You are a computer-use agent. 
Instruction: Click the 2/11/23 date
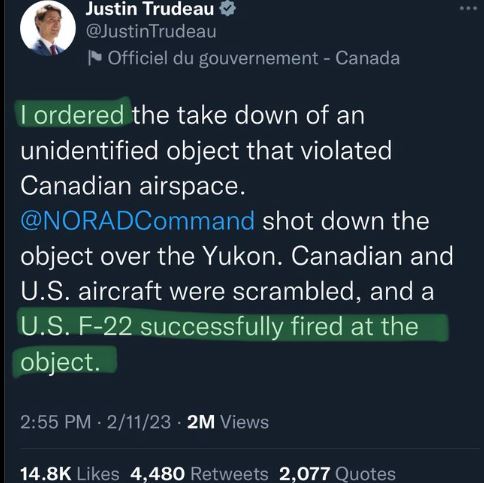click(x=139, y=422)
